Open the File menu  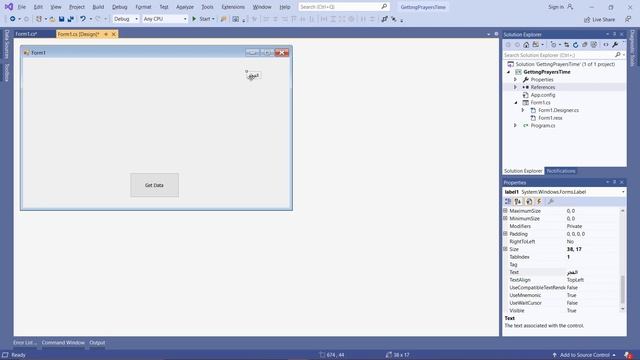coord(22,7)
